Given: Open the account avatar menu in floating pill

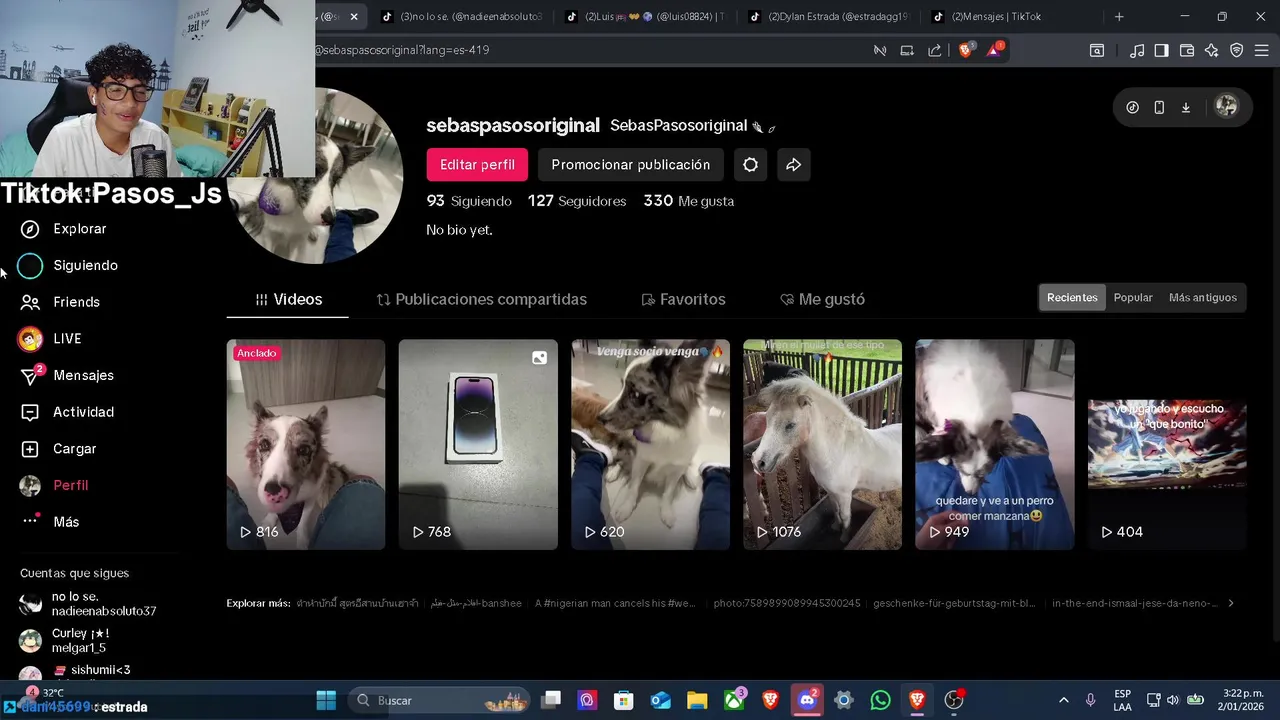Looking at the screenshot, I should [x=1226, y=107].
